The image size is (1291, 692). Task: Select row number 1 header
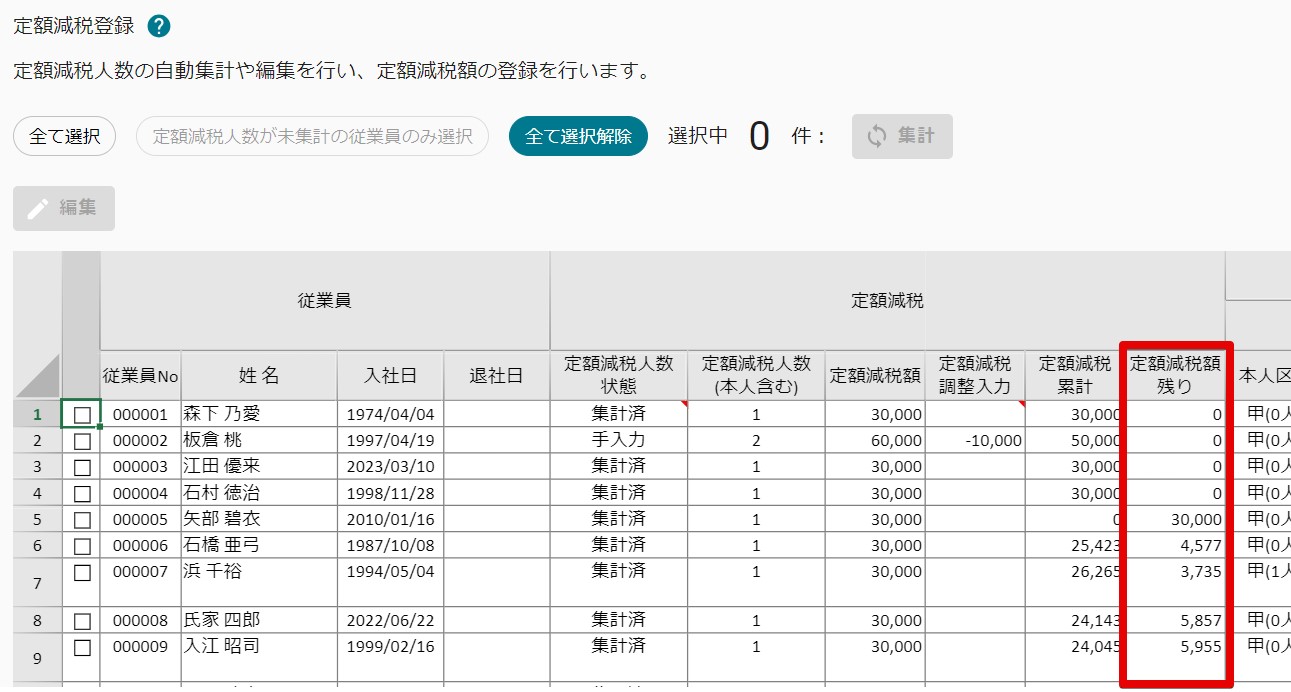coord(38,414)
